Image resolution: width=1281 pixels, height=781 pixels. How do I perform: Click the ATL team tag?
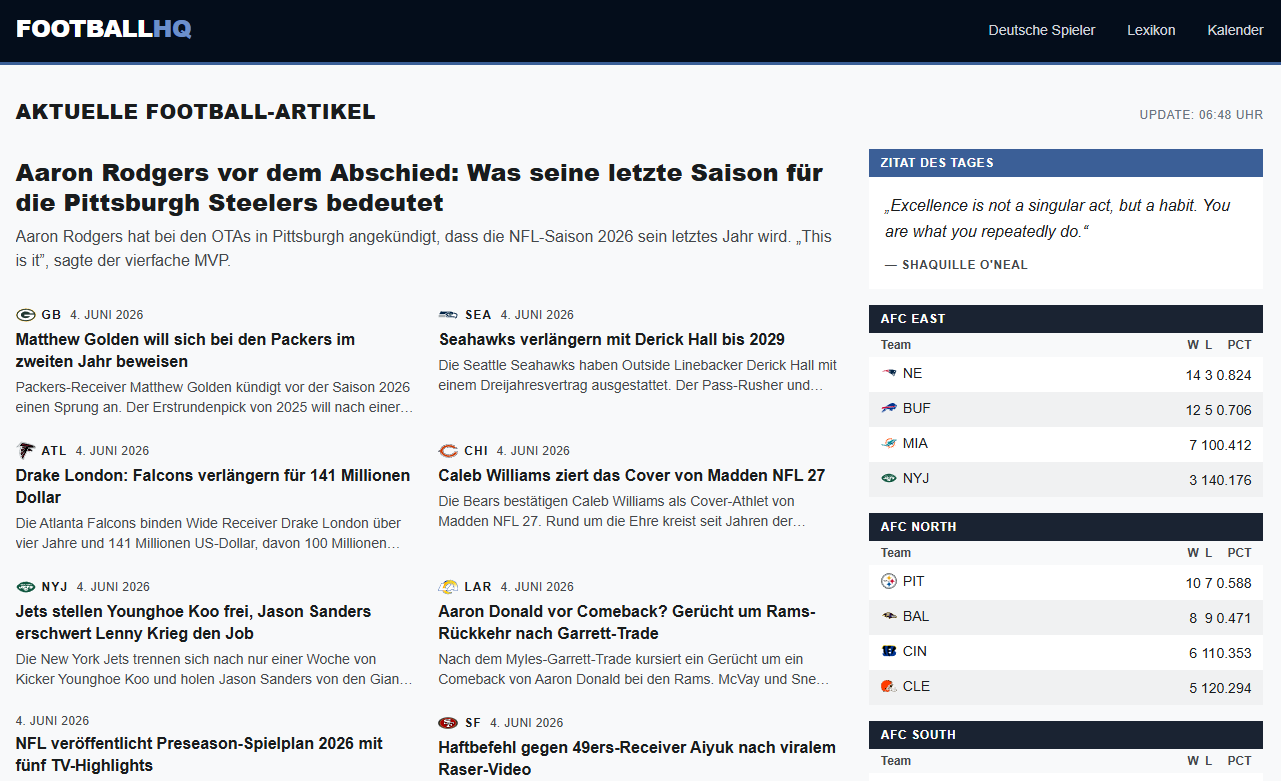coord(54,451)
